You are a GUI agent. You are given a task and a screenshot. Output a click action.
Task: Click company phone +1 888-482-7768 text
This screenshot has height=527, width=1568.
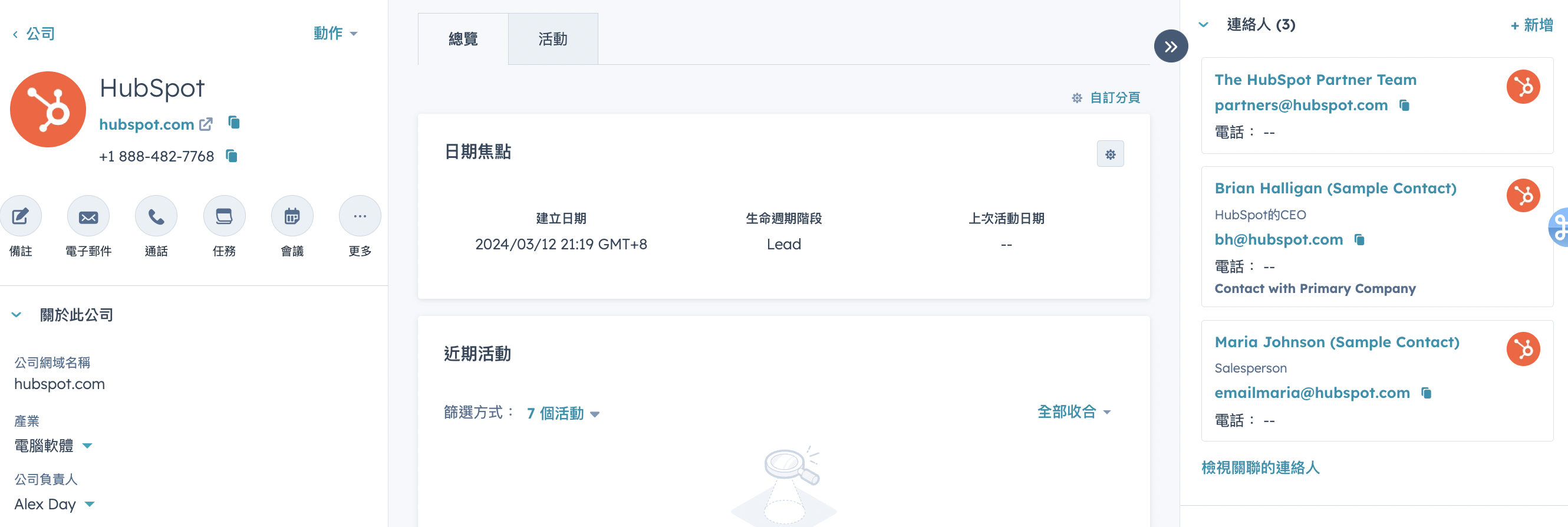[156, 156]
